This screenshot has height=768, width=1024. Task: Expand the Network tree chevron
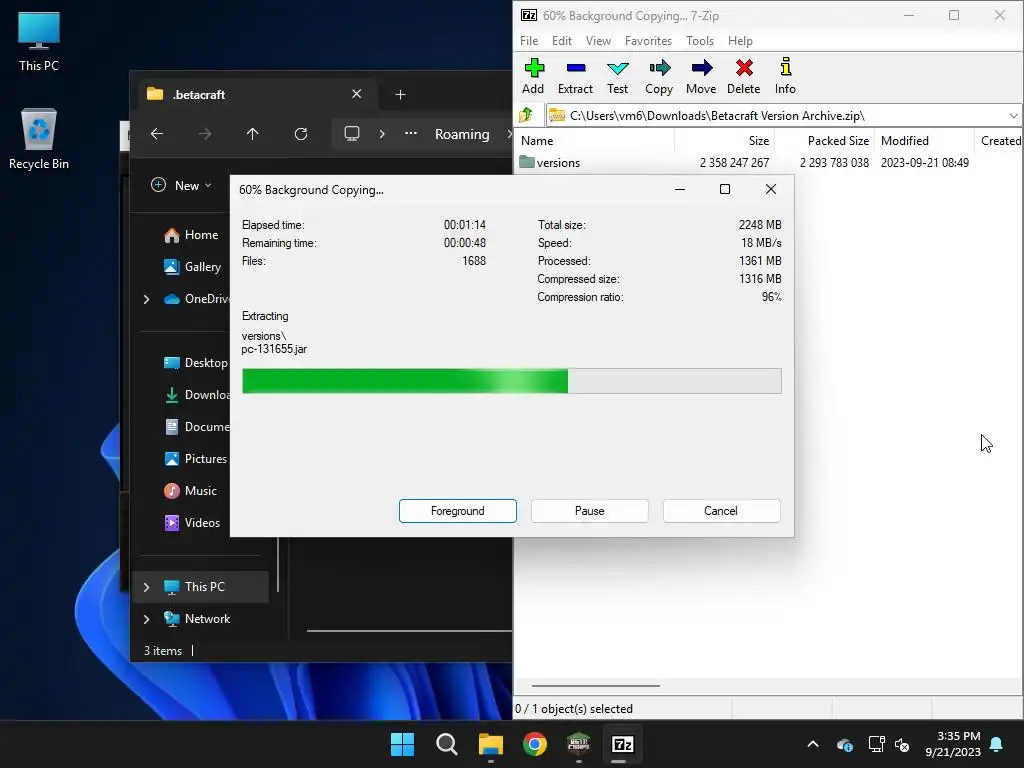tap(146, 618)
